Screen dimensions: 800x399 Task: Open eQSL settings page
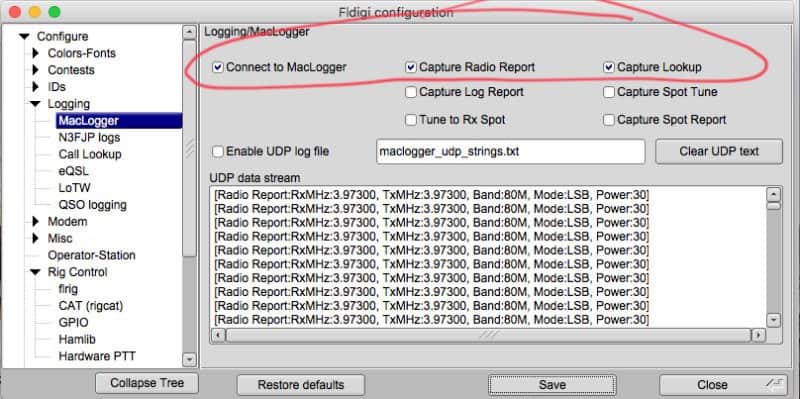pos(73,171)
